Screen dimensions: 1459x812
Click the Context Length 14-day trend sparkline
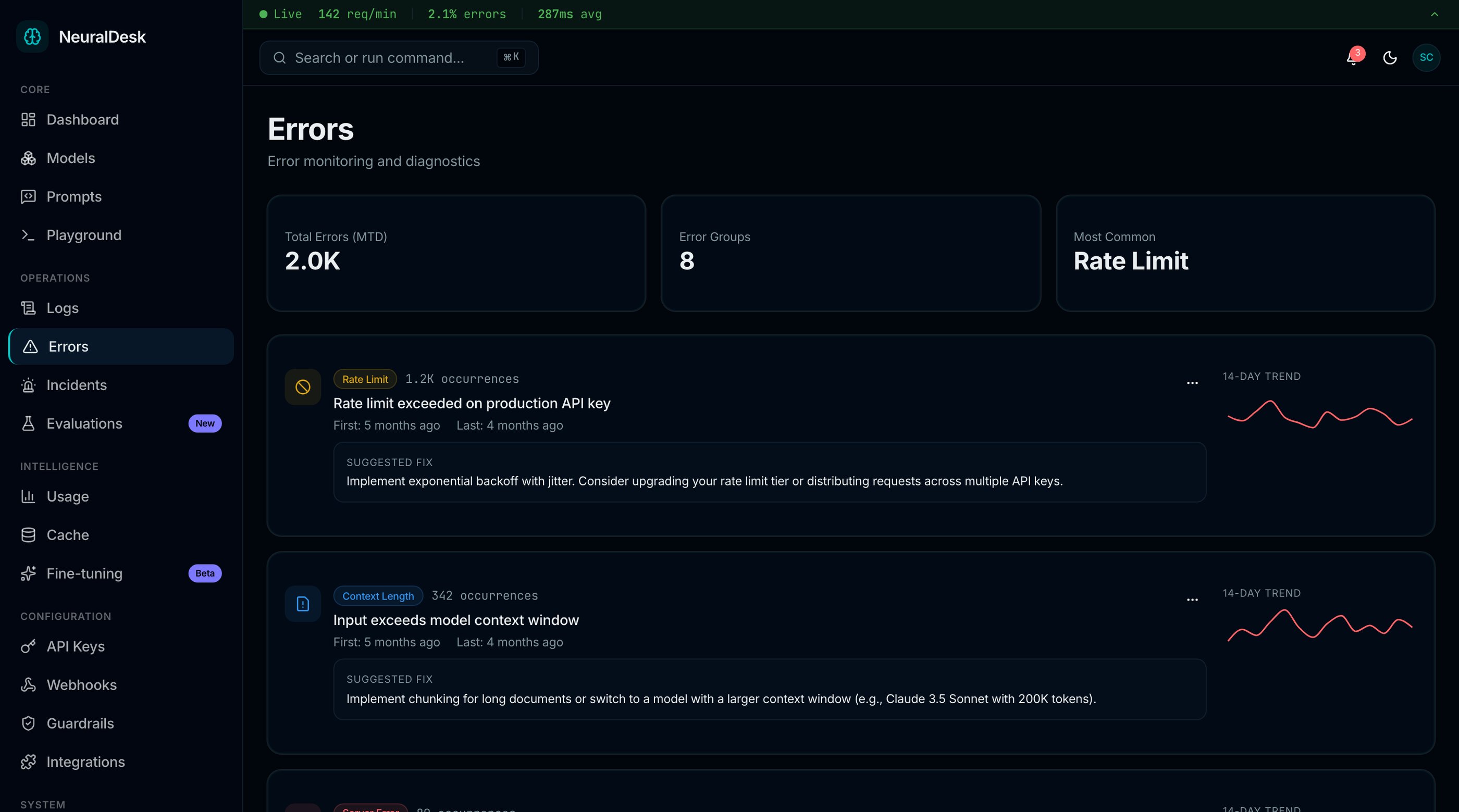tap(1320, 625)
